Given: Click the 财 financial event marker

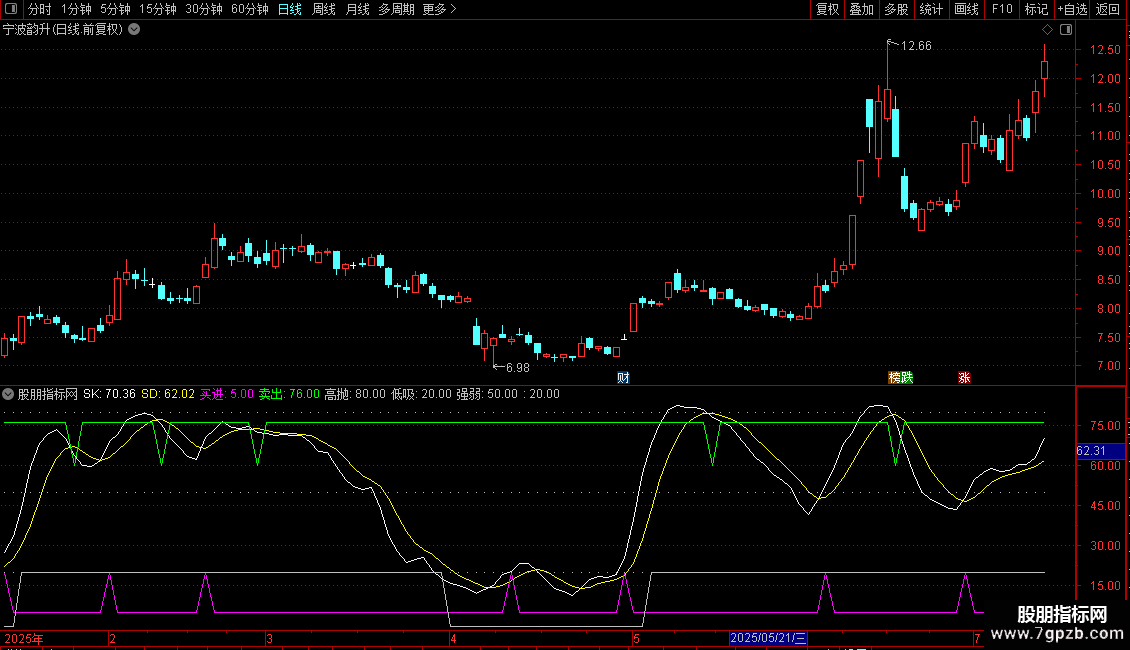Looking at the screenshot, I should (623, 378).
